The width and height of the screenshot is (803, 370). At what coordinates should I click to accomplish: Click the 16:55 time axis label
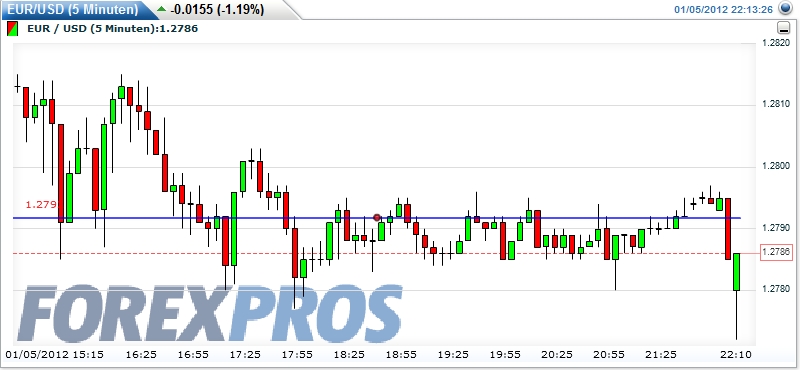(x=193, y=355)
